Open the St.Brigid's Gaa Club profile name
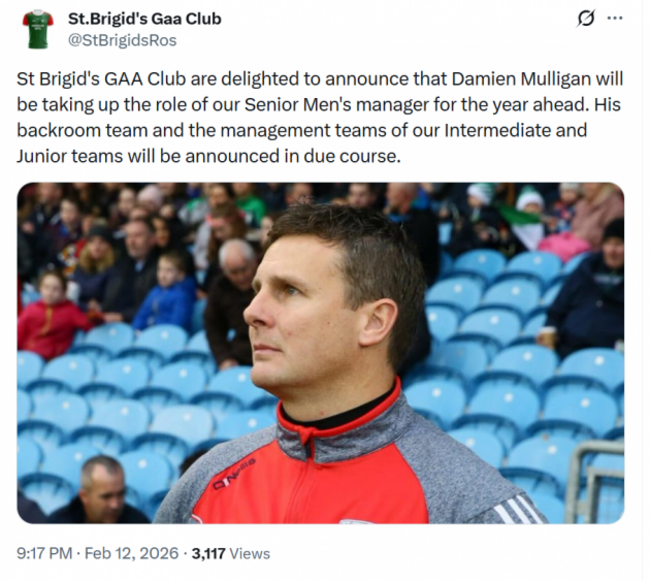The height and width of the screenshot is (581, 650). pyautogui.click(x=144, y=18)
